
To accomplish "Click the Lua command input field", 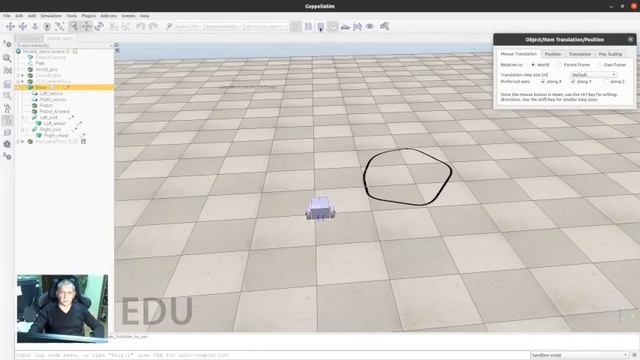I will [x=272, y=355].
